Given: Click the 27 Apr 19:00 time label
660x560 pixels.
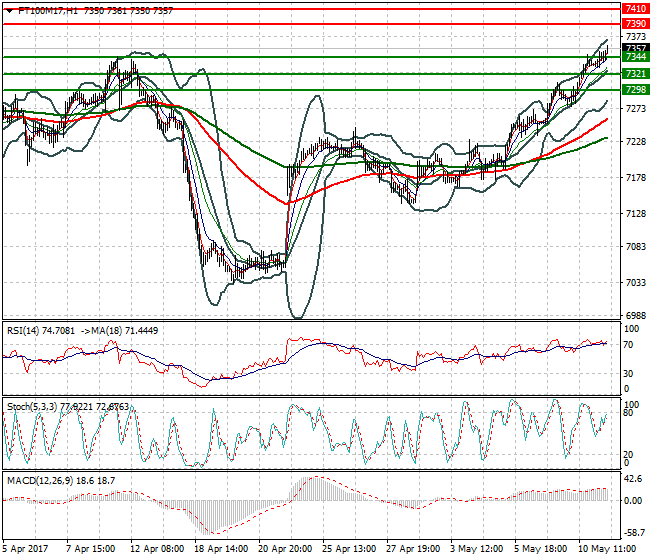Looking at the screenshot, I should pyautogui.click(x=413, y=549).
